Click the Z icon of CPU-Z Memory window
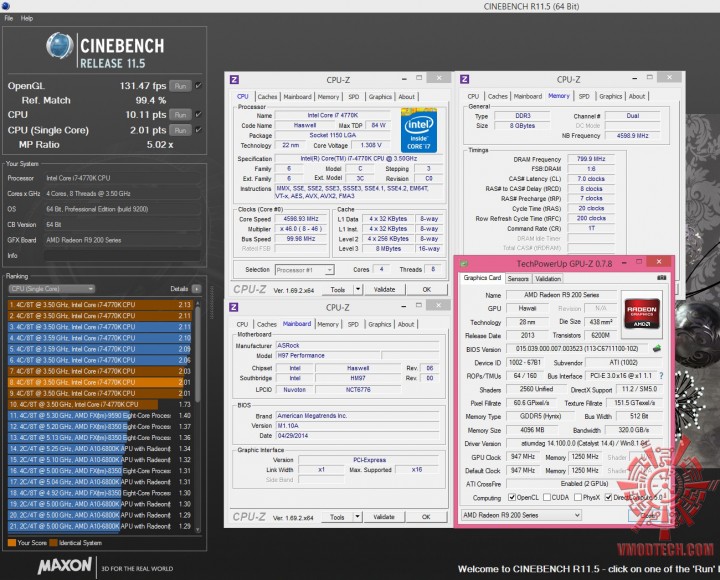This screenshot has height=580, width=720. [x=465, y=79]
